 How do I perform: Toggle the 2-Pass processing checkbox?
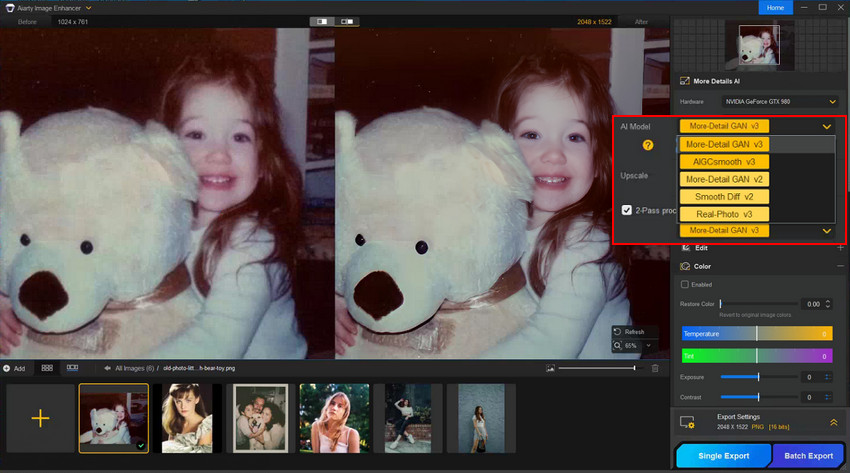click(626, 211)
